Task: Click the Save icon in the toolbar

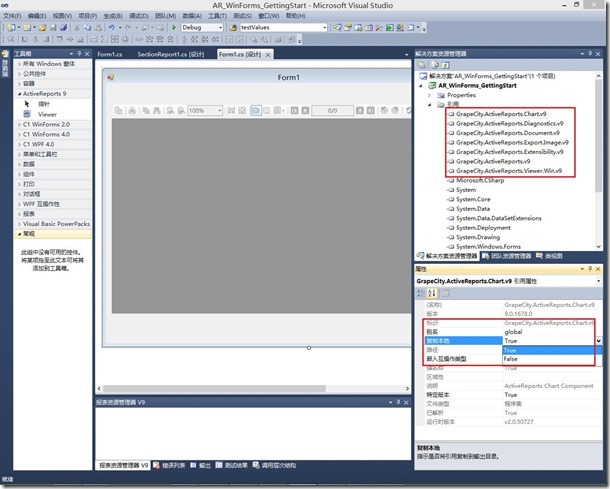Action: click(53, 28)
